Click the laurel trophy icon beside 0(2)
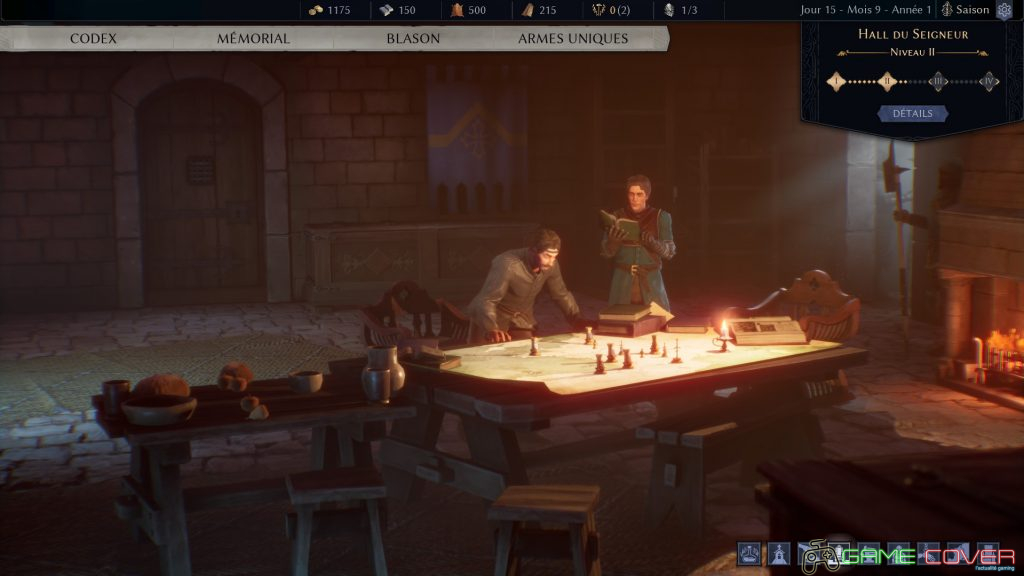The width and height of the screenshot is (1024, 576). coord(598,10)
